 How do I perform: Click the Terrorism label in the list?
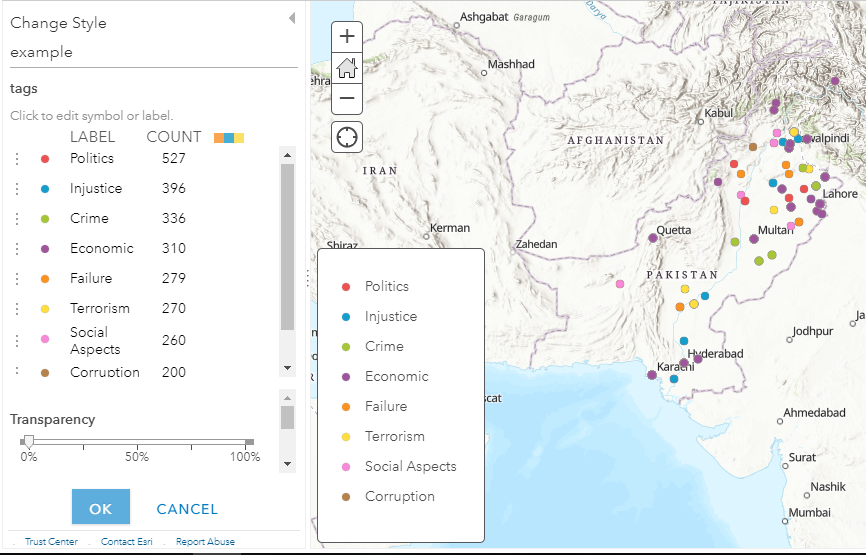100,308
